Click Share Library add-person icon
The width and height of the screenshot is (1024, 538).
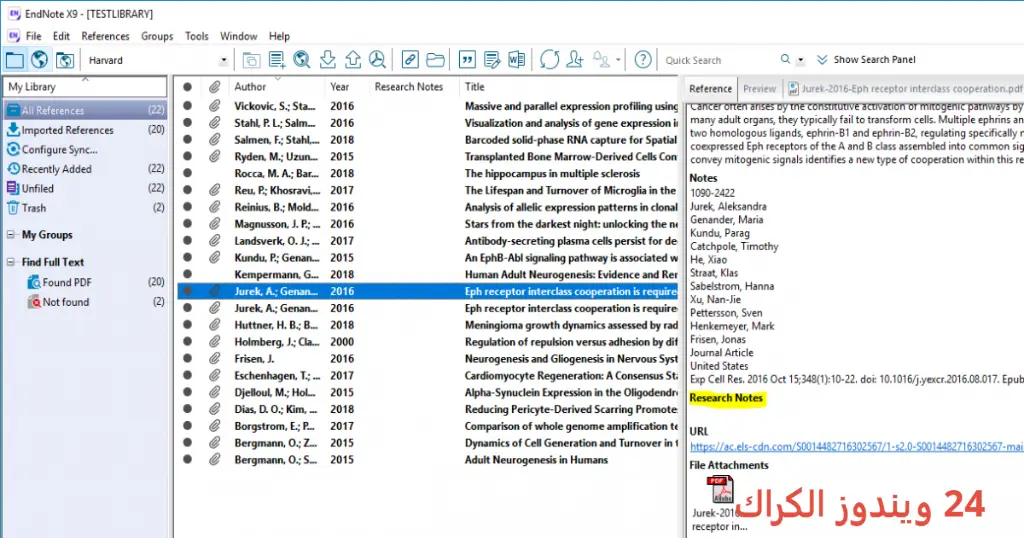point(575,60)
